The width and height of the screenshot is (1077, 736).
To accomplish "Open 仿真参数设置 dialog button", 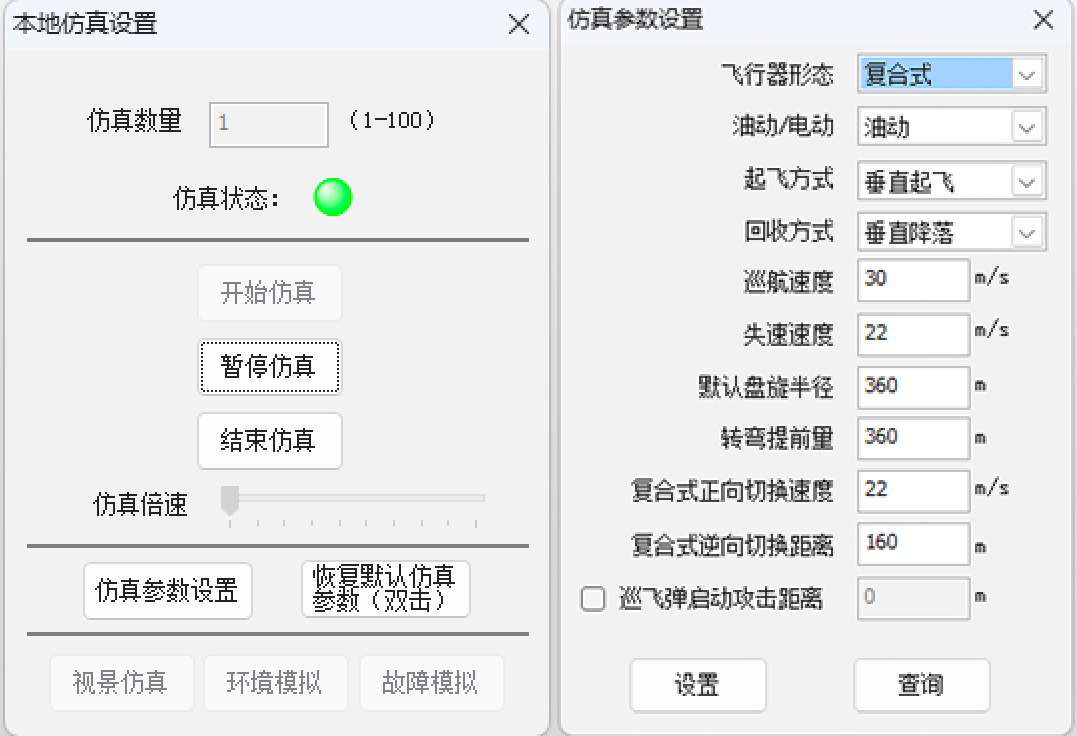I will tap(168, 590).
